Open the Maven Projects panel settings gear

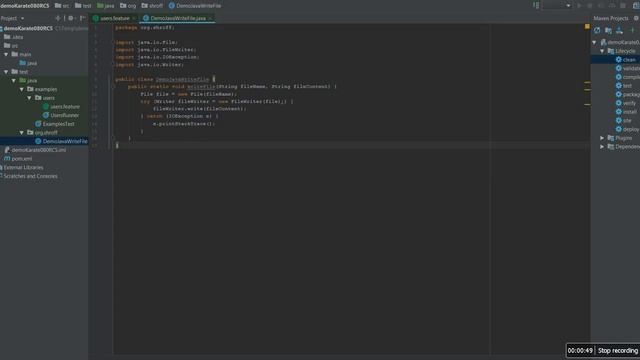[x=636, y=18]
